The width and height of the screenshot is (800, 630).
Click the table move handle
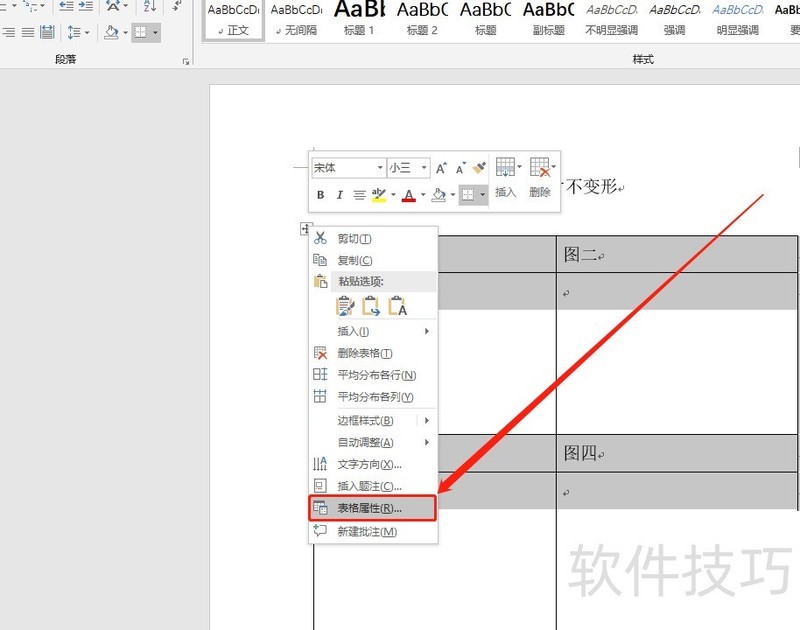click(305, 229)
